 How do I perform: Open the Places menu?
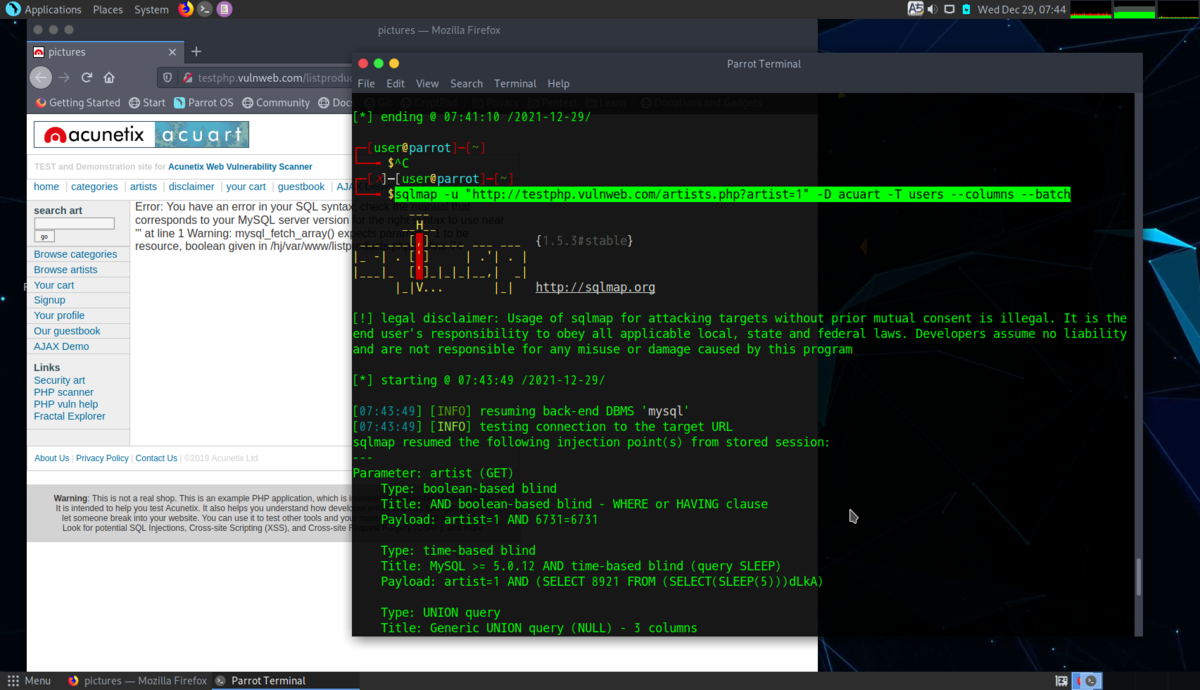(x=108, y=9)
